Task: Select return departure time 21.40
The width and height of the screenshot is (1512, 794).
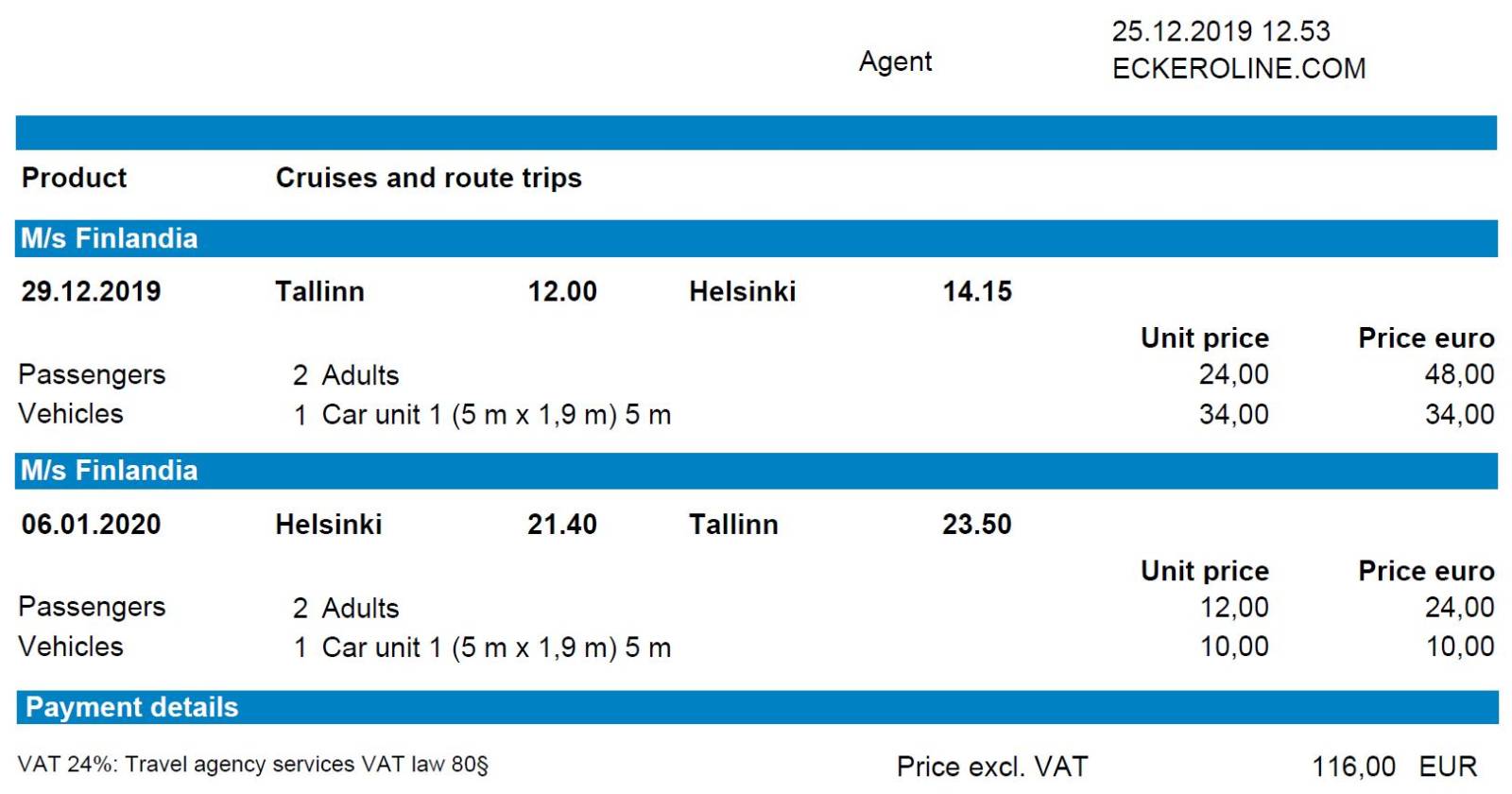Action: coord(562,525)
